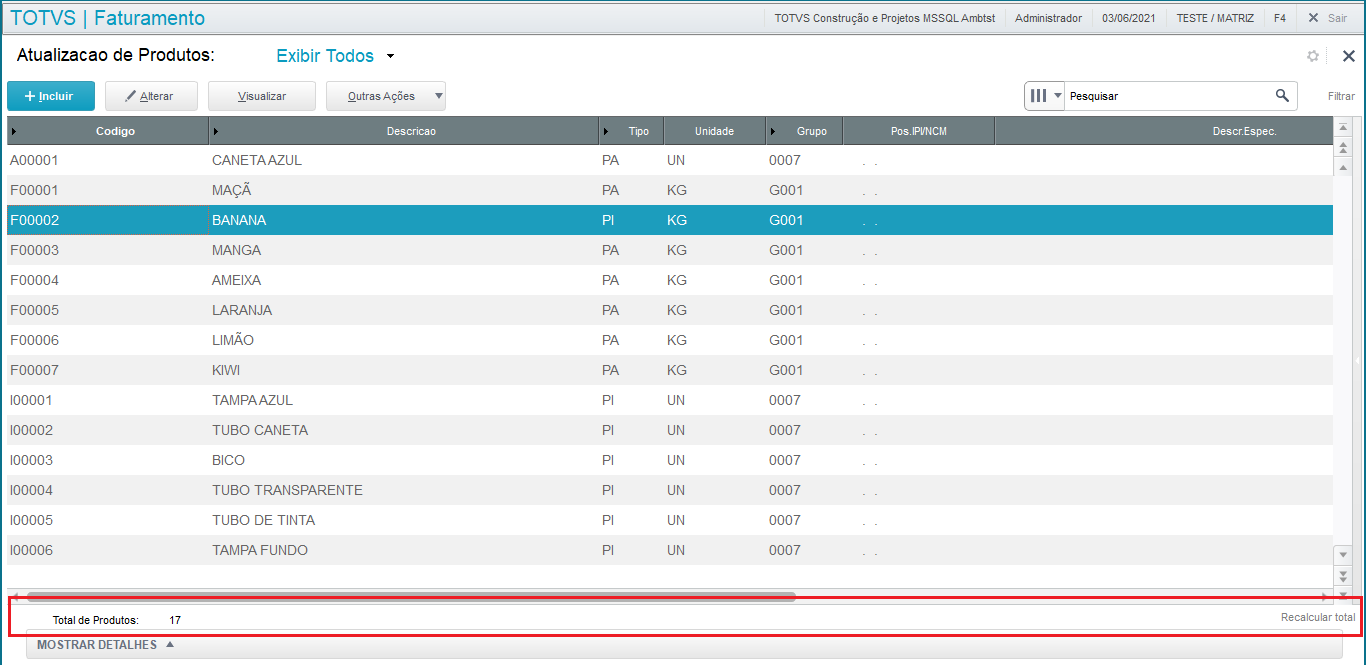This screenshot has width=1366, height=665.
Task: Click the Recalcular total link
Action: pyautogui.click(x=1318, y=617)
